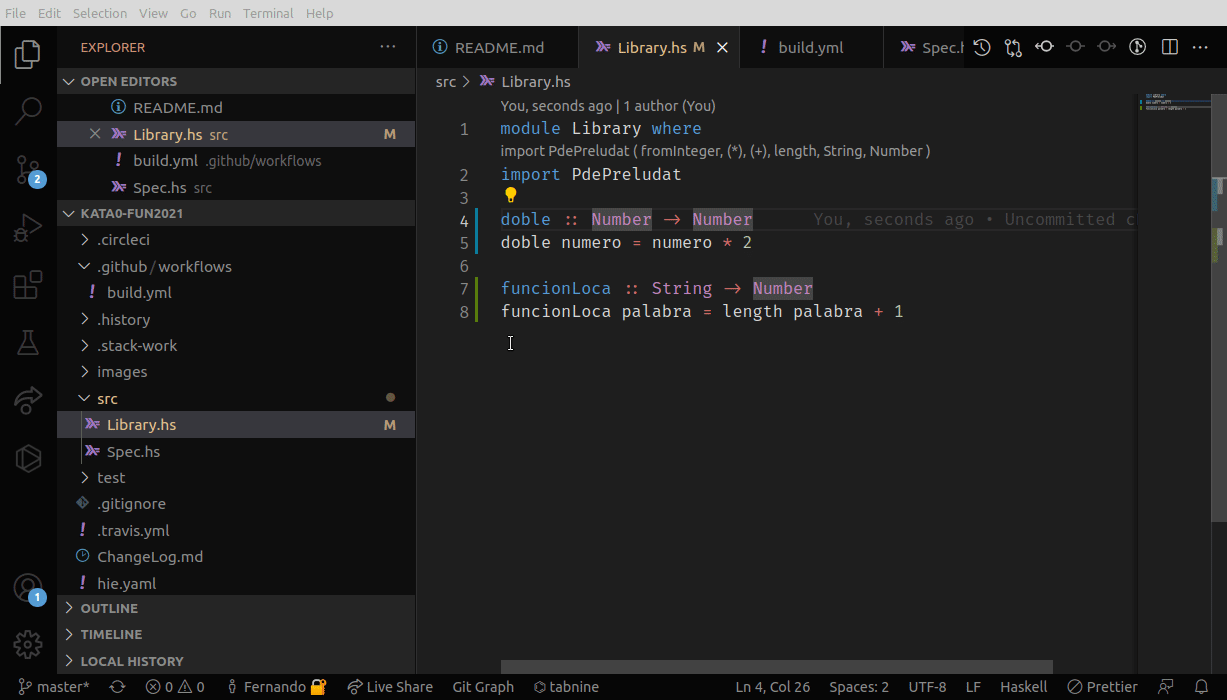
Task: Show file history clock icon in editor toolbar
Action: pos(982,47)
